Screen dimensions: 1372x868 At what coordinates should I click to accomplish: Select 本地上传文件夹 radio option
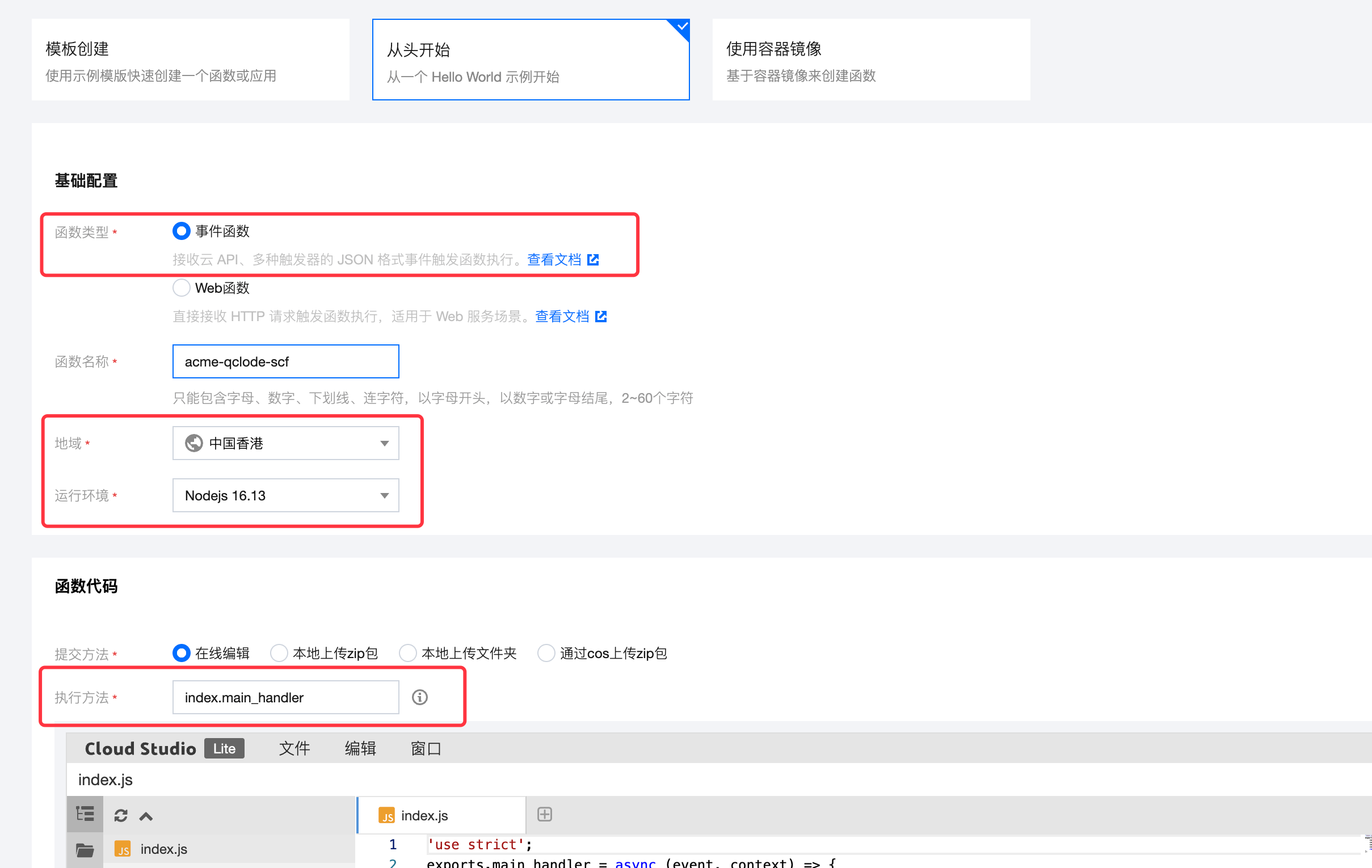(x=407, y=654)
